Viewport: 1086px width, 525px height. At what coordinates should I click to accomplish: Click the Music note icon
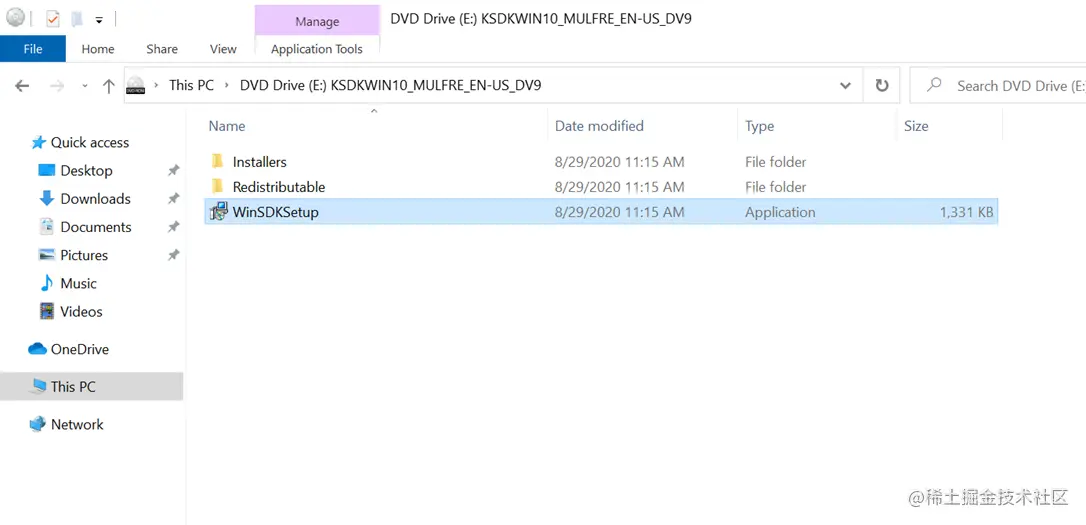(x=46, y=283)
